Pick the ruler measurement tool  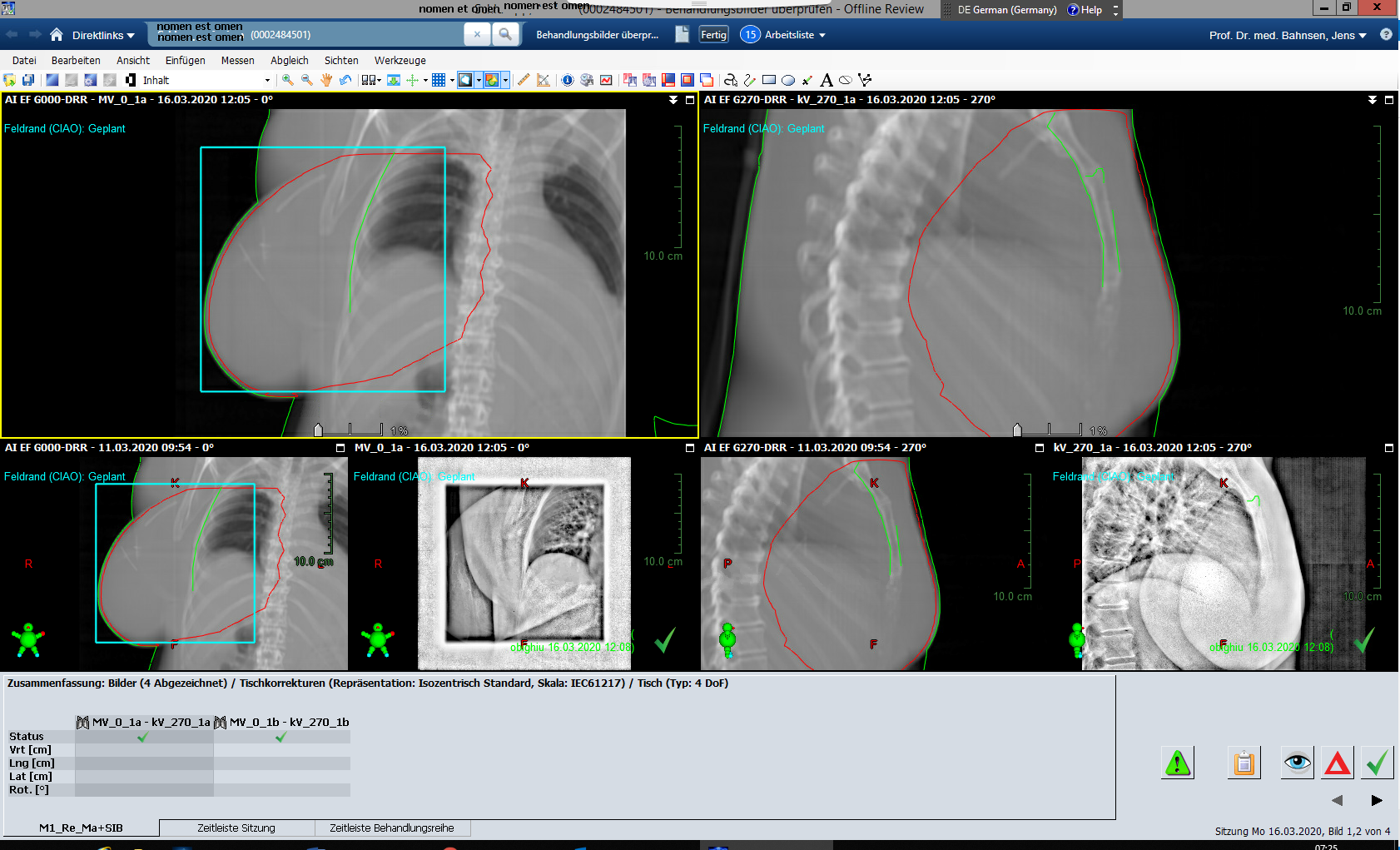click(524, 80)
